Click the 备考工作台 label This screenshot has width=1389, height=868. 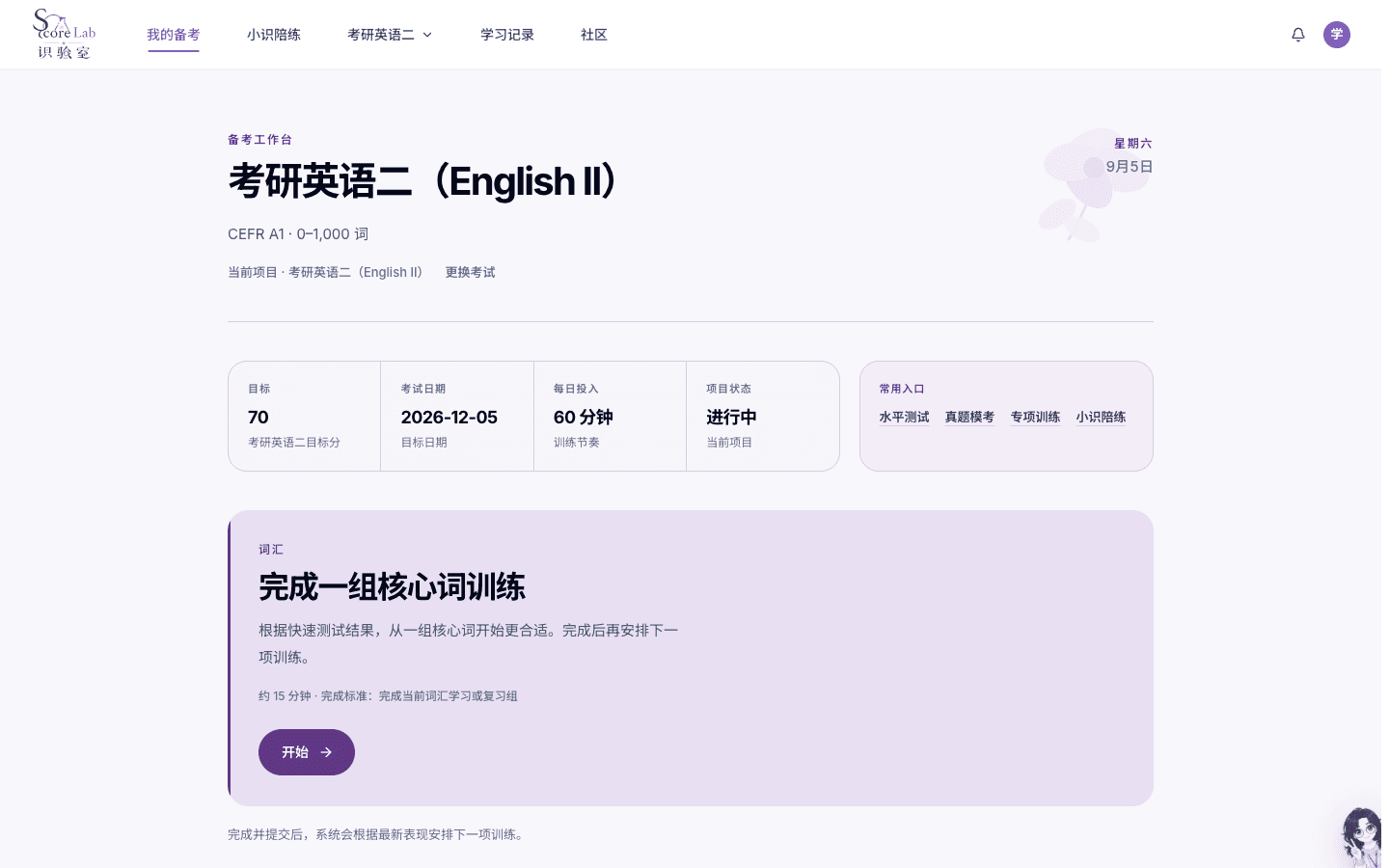(x=259, y=140)
